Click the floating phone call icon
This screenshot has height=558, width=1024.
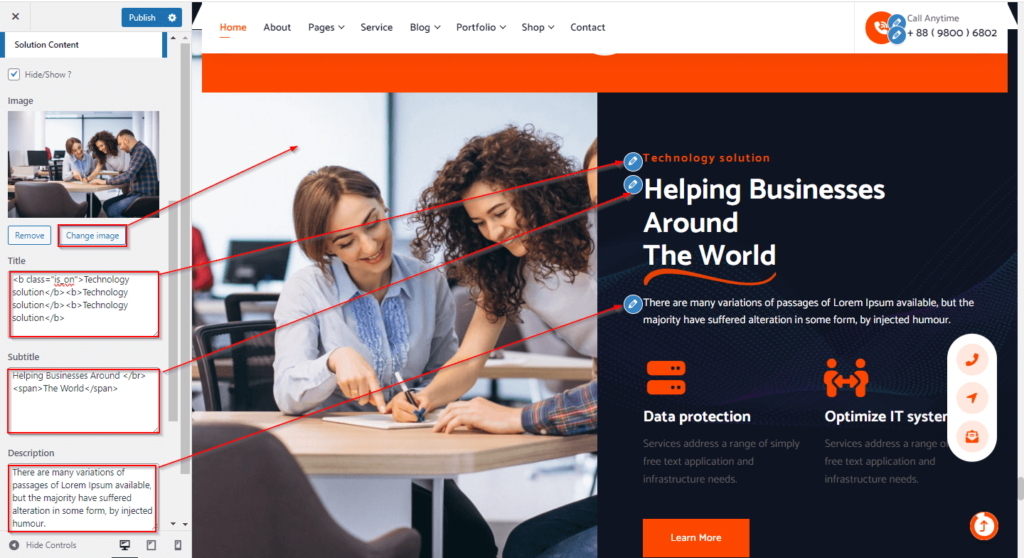972,360
